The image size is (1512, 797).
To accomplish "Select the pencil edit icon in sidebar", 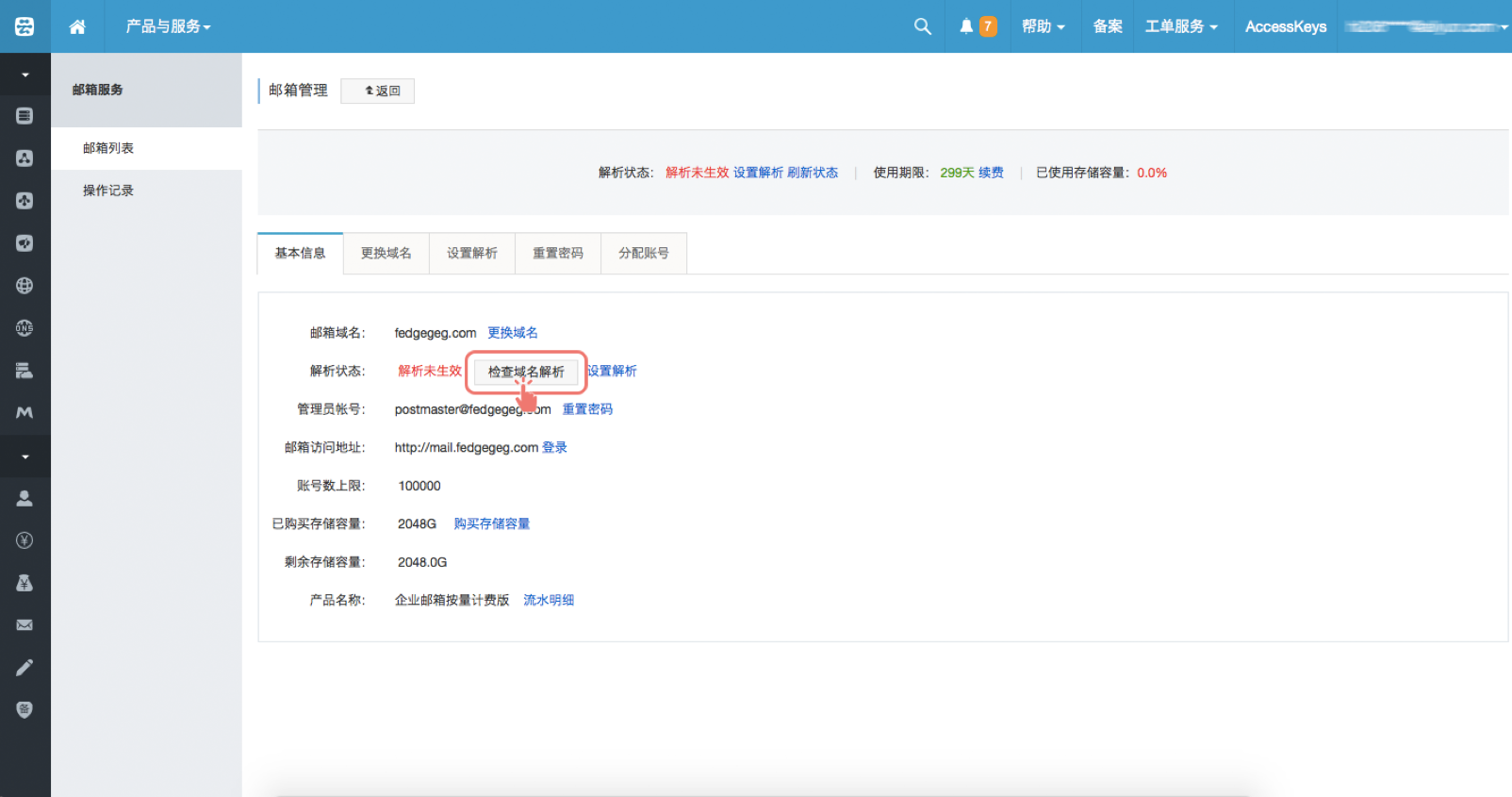I will pos(25,668).
